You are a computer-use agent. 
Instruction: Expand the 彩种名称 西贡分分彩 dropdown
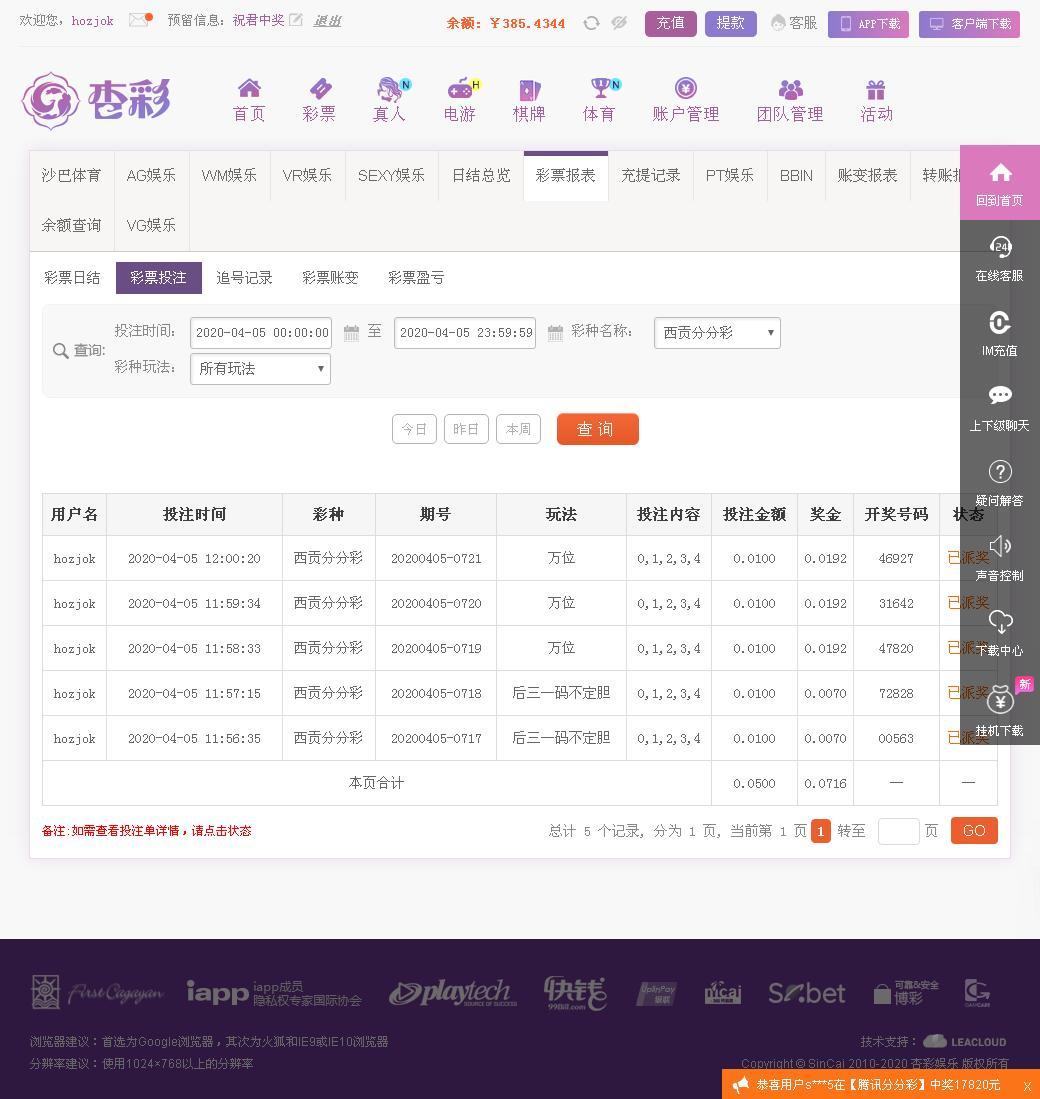pos(717,333)
